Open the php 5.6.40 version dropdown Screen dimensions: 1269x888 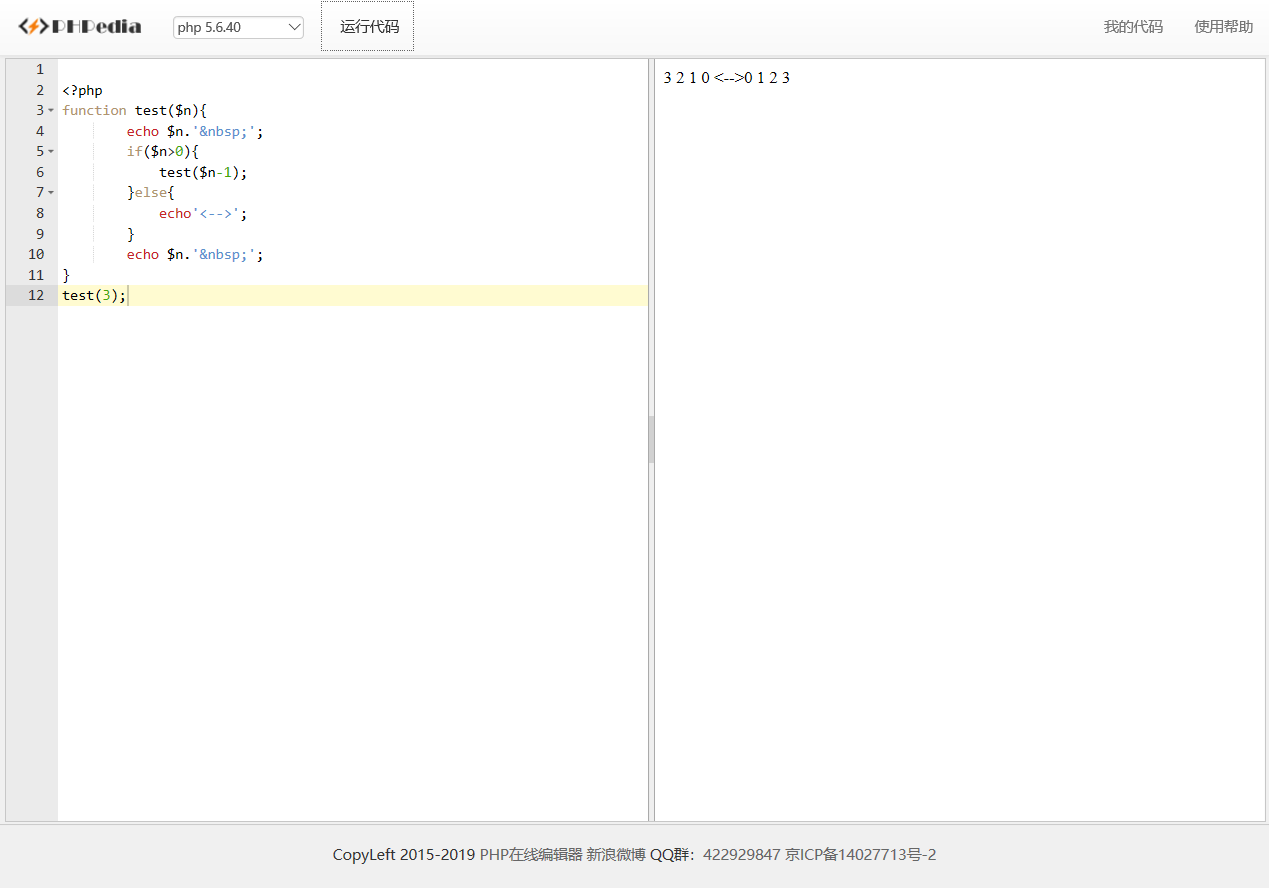238,28
